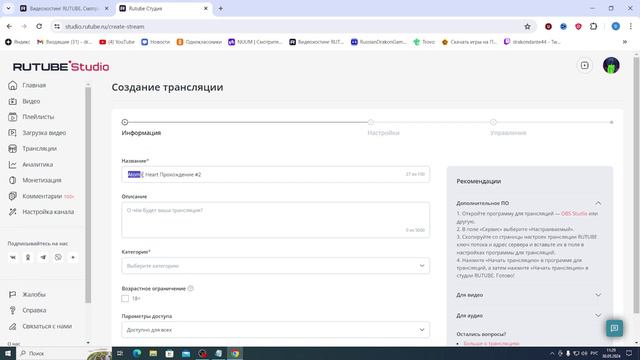Open Справка sidebar item
640x360 pixels.
click(27, 310)
